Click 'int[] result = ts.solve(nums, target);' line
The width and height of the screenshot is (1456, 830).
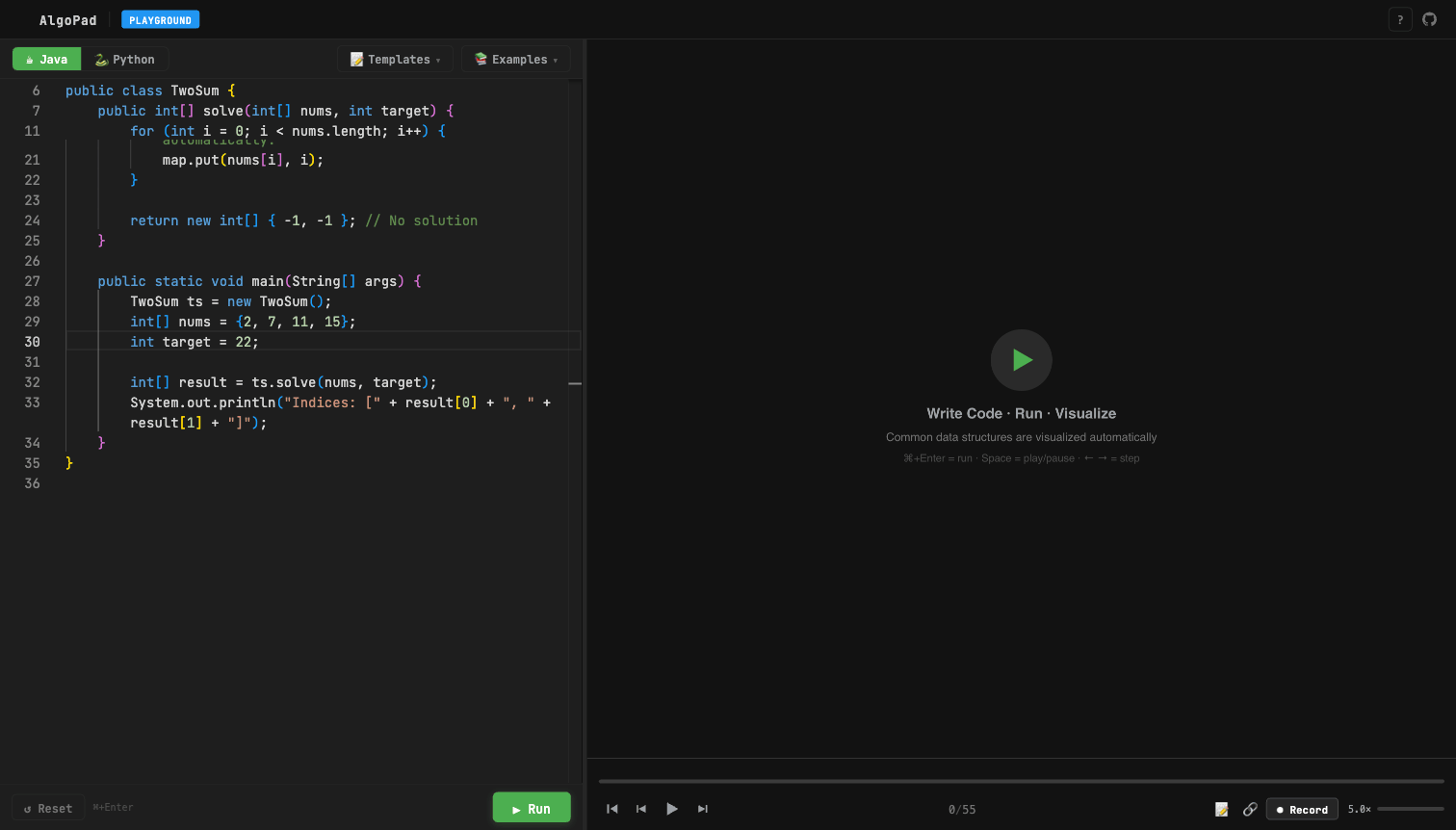[x=283, y=382]
